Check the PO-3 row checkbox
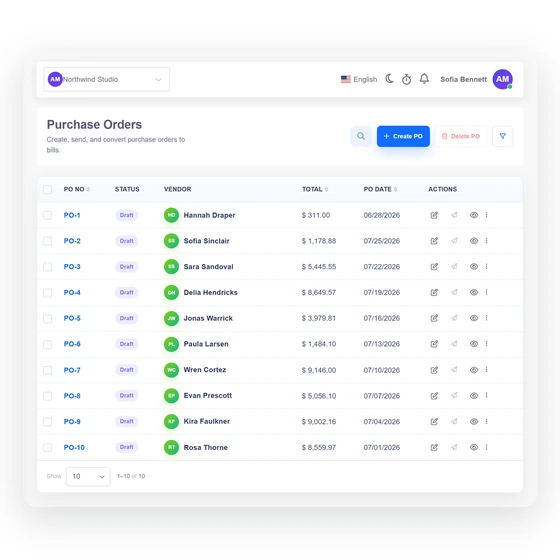 tap(47, 267)
